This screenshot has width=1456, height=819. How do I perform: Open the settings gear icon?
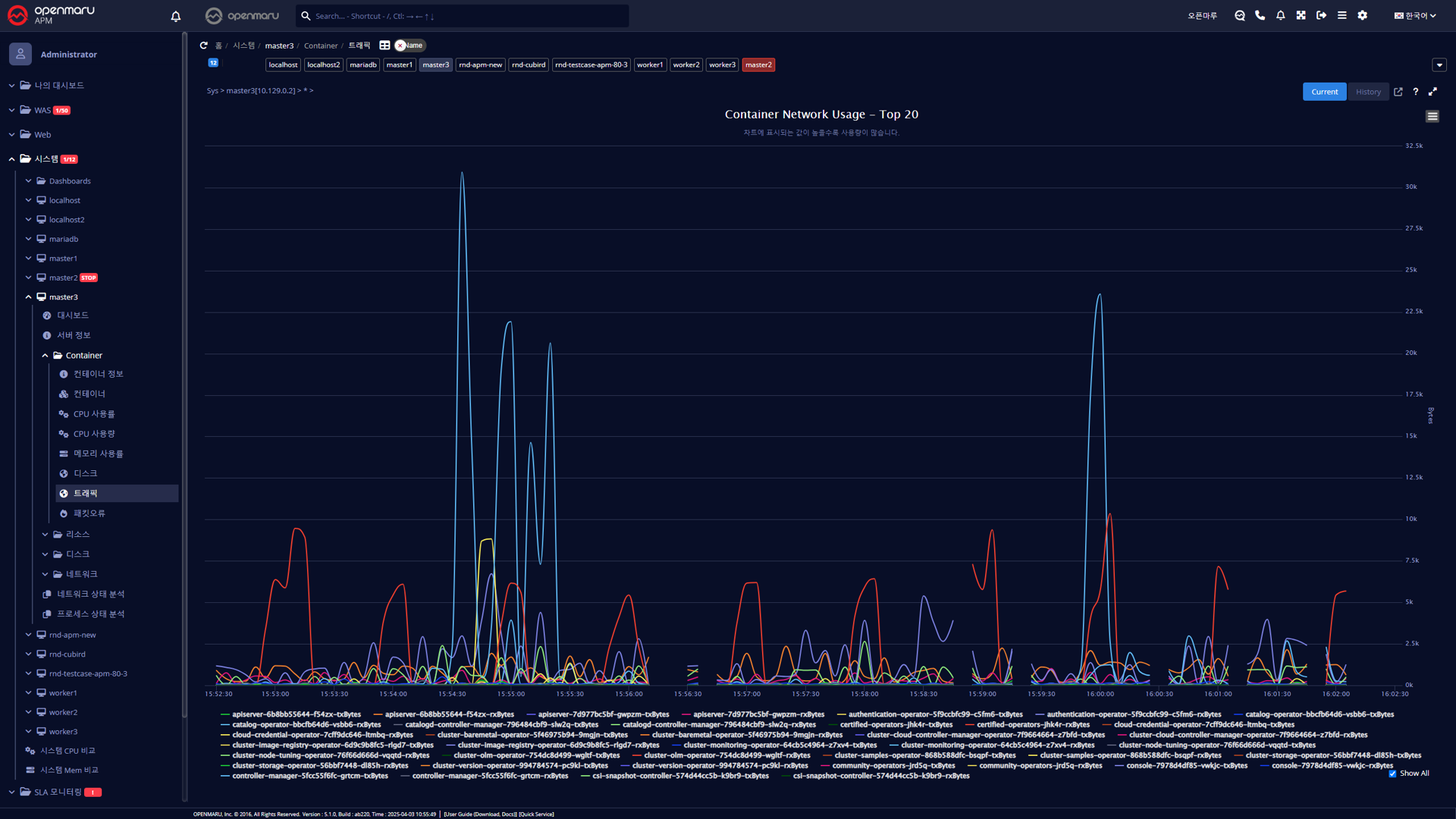[1362, 15]
